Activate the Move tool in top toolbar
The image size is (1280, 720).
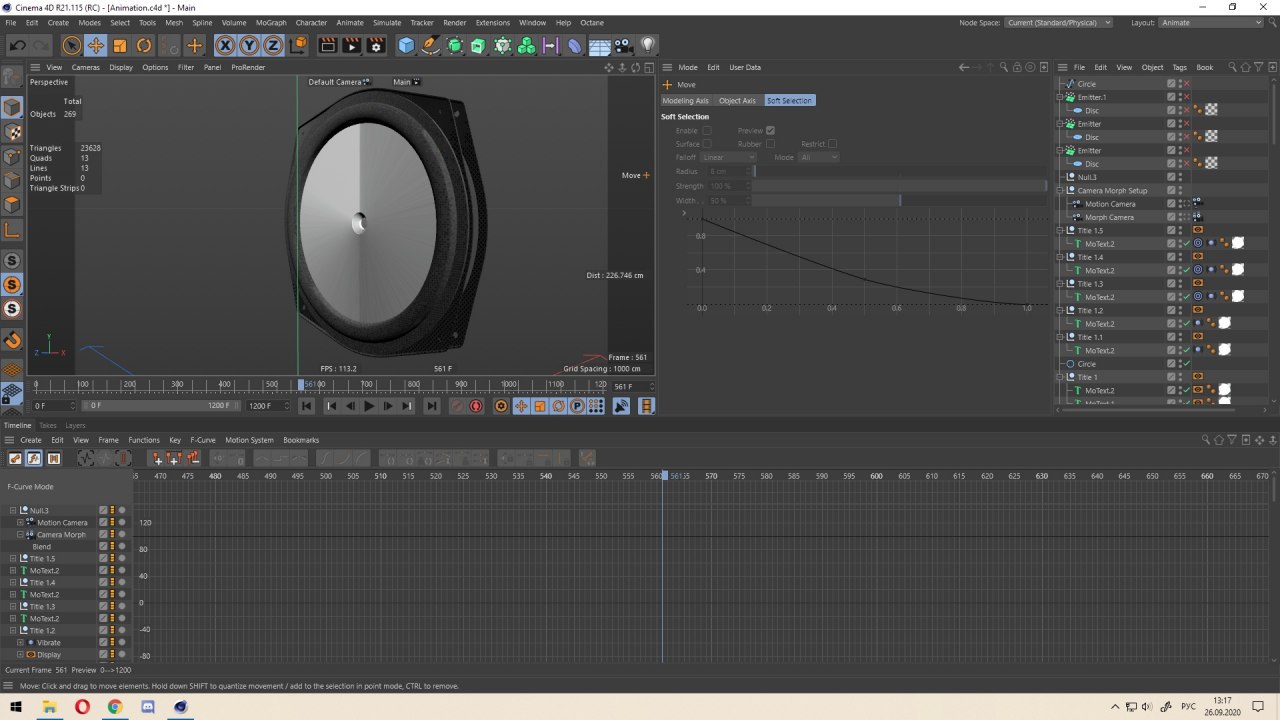click(x=95, y=45)
